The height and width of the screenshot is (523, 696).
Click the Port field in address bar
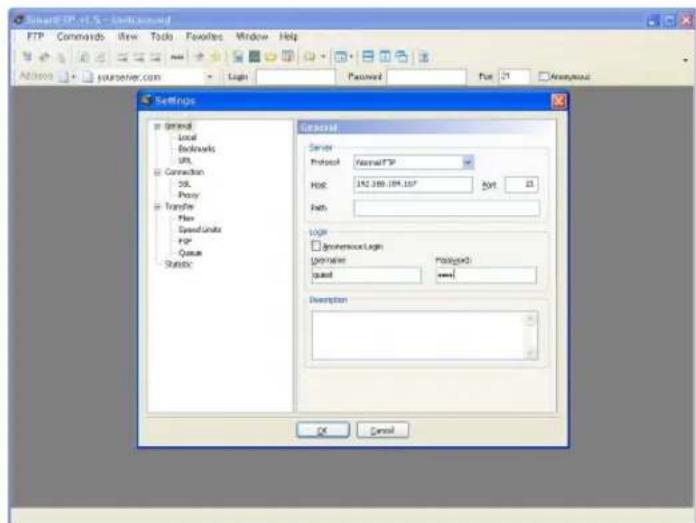tap(514, 77)
